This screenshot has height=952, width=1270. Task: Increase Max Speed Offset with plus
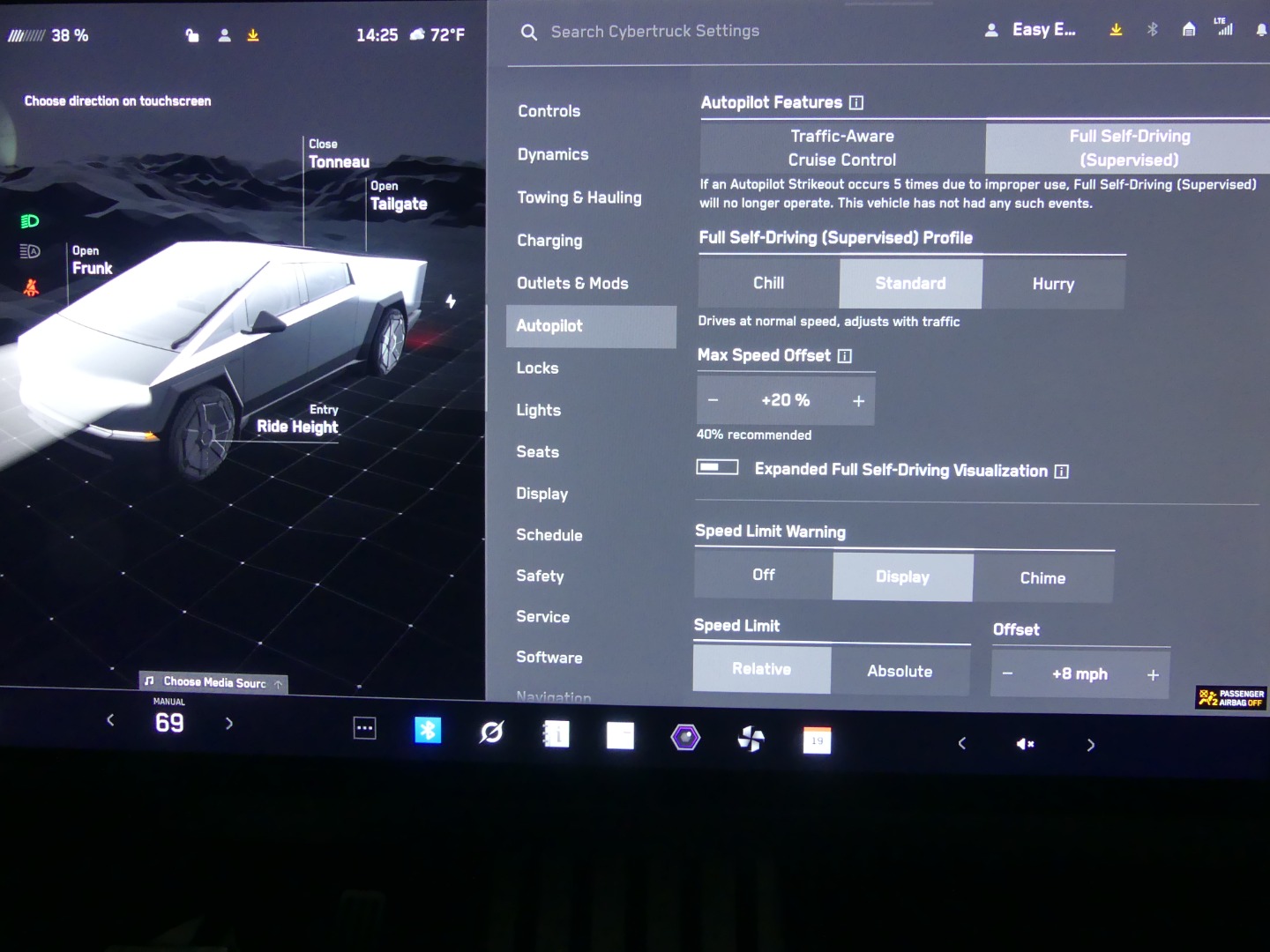[x=858, y=401]
